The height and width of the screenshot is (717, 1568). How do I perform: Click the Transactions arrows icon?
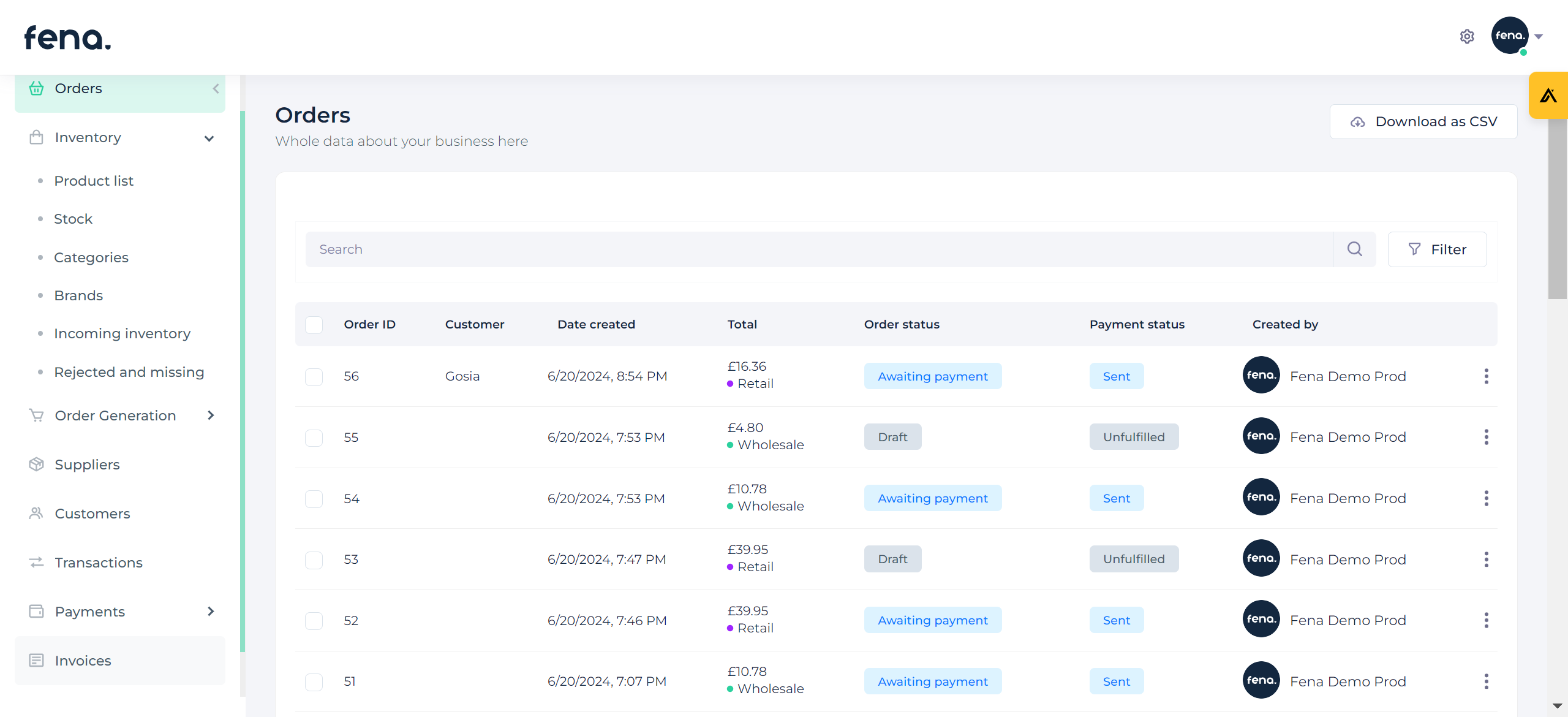[x=36, y=563]
